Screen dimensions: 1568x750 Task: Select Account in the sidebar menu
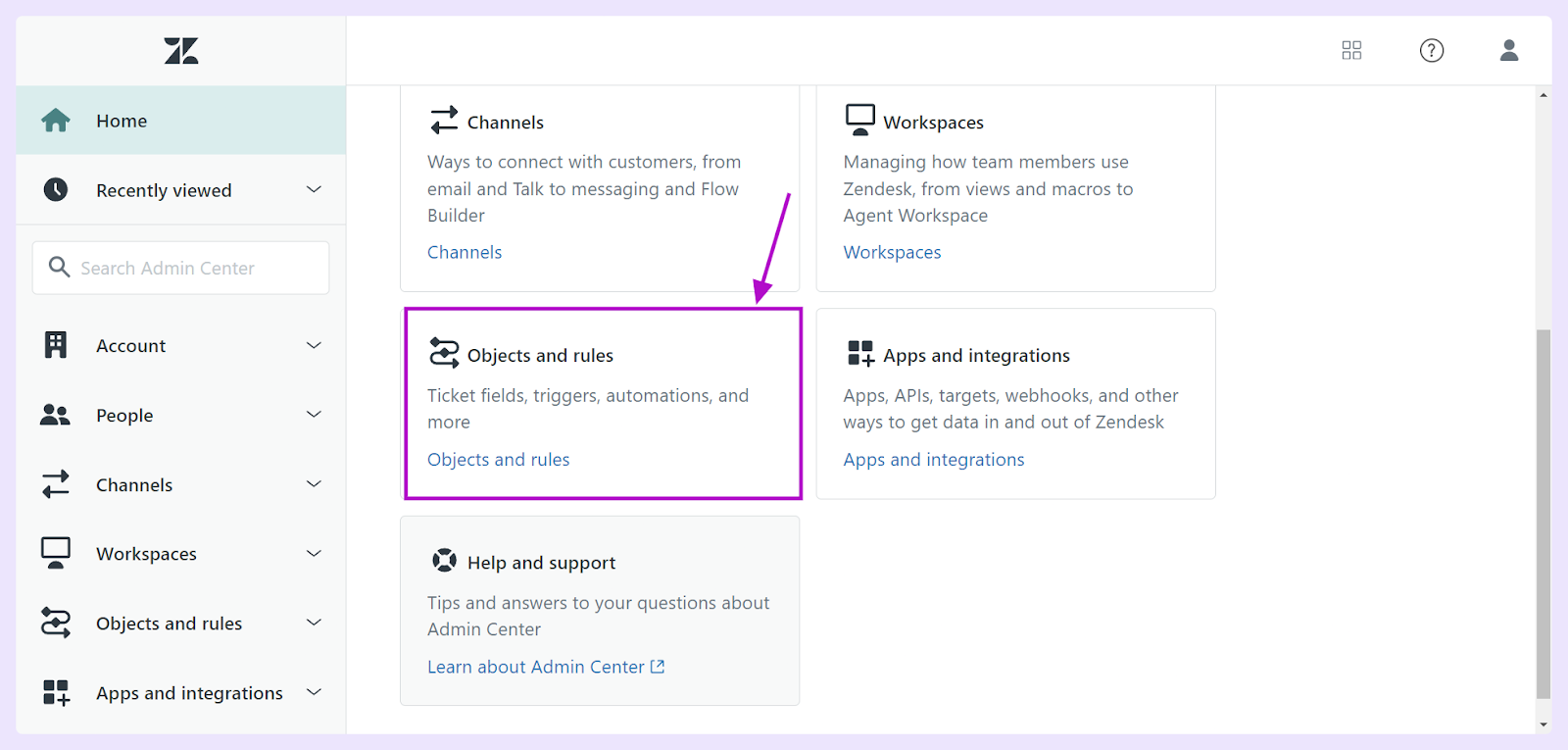pos(181,345)
